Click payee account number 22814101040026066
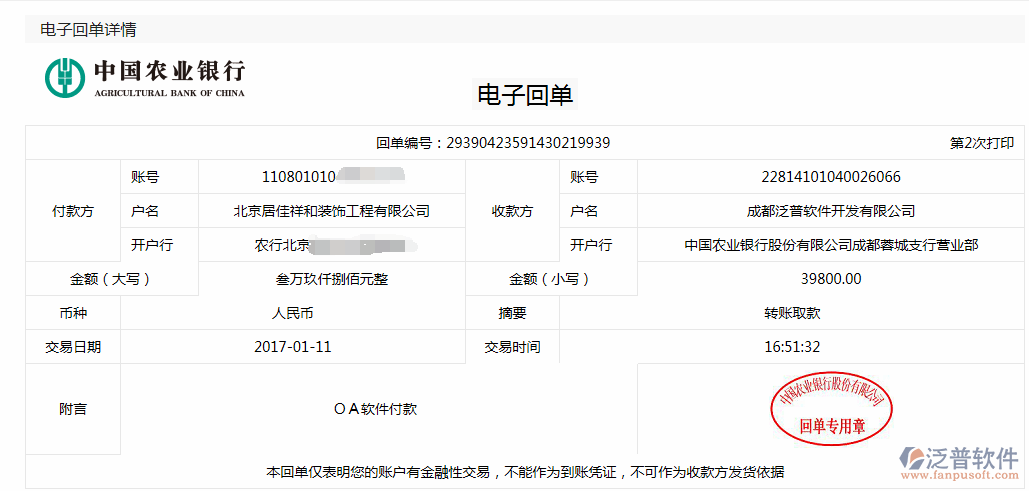This screenshot has width=1029, height=491. pyautogui.click(x=831, y=177)
